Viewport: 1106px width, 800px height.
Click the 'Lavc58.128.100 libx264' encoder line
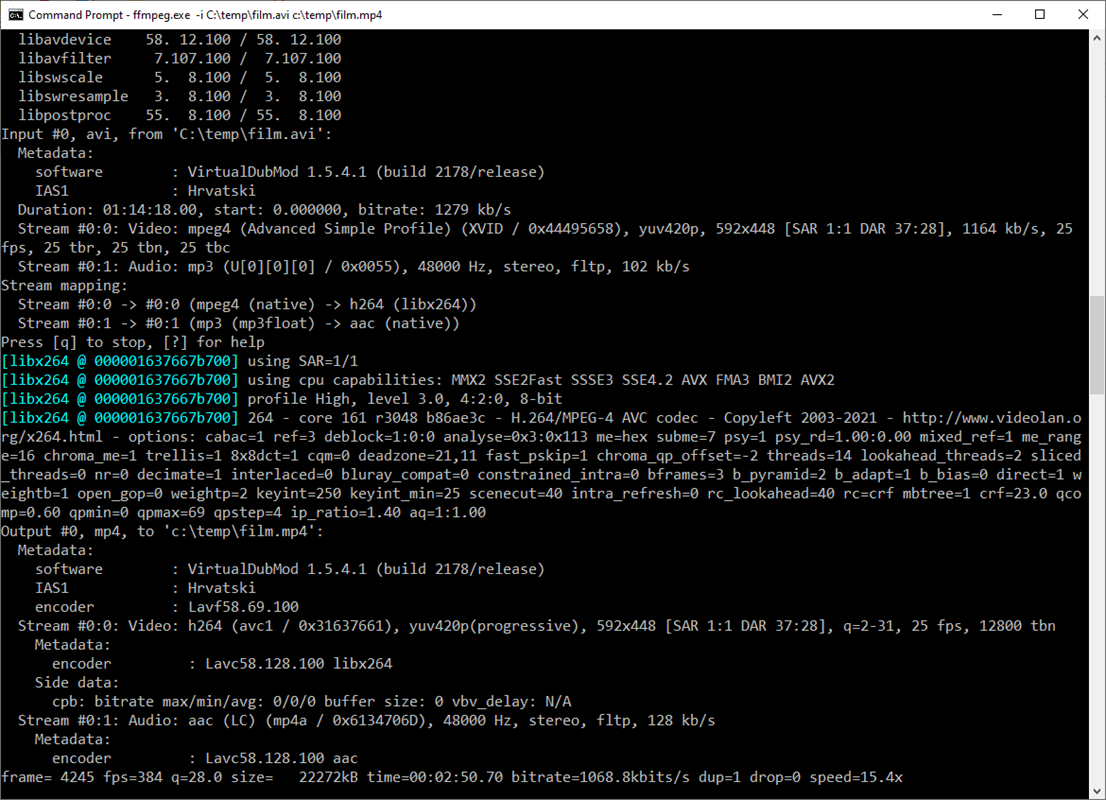pyautogui.click(x=222, y=664)
